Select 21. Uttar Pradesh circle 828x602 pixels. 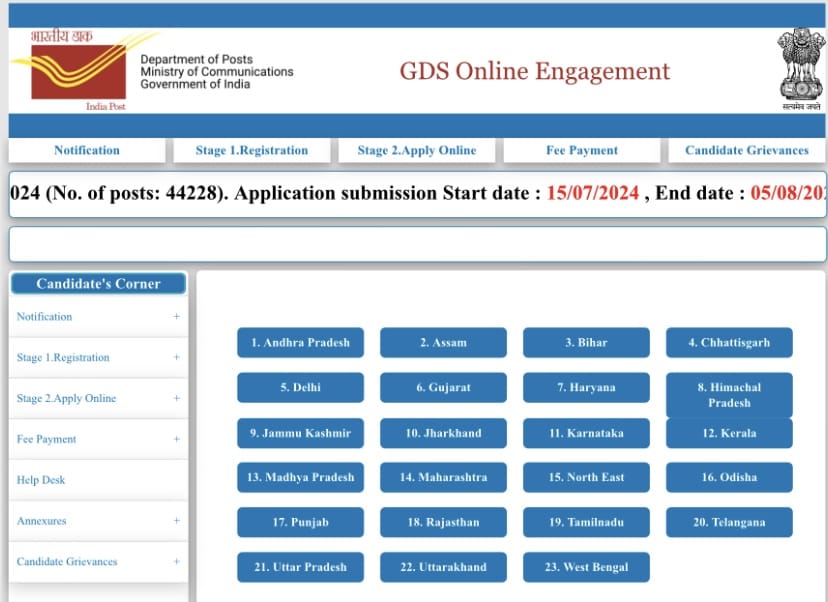300,567
